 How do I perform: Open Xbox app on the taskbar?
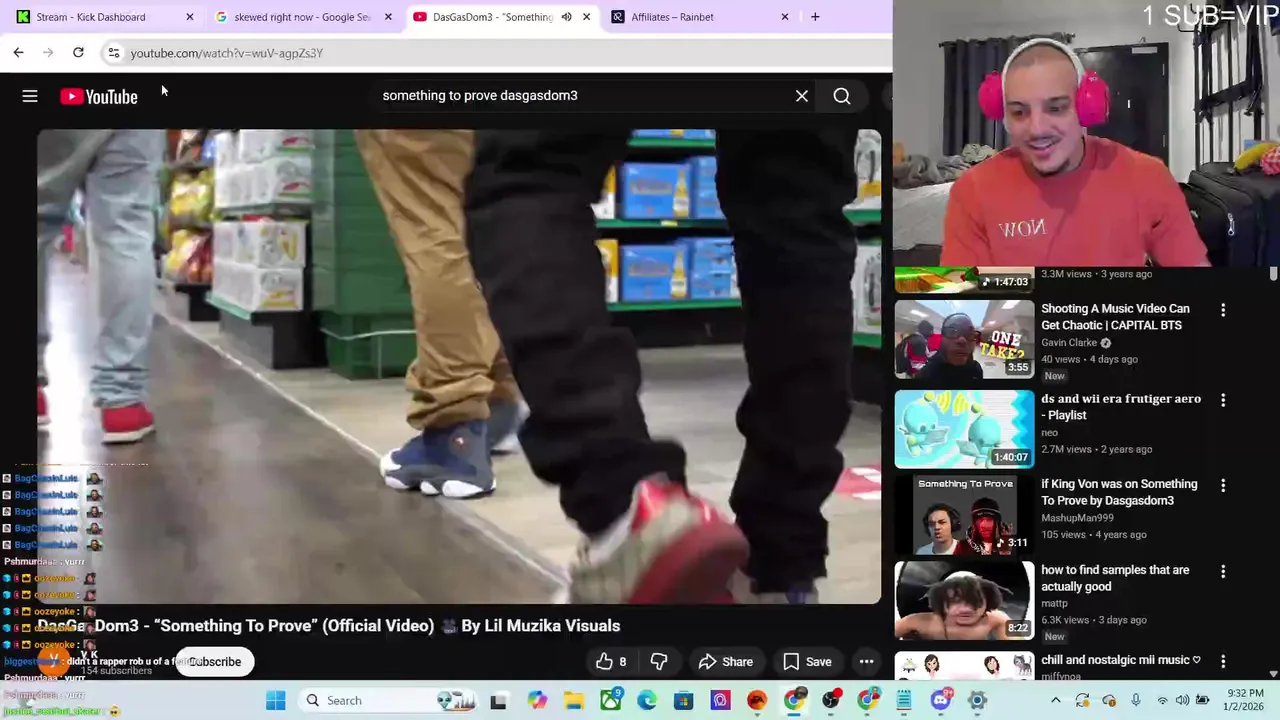(610, 700)
